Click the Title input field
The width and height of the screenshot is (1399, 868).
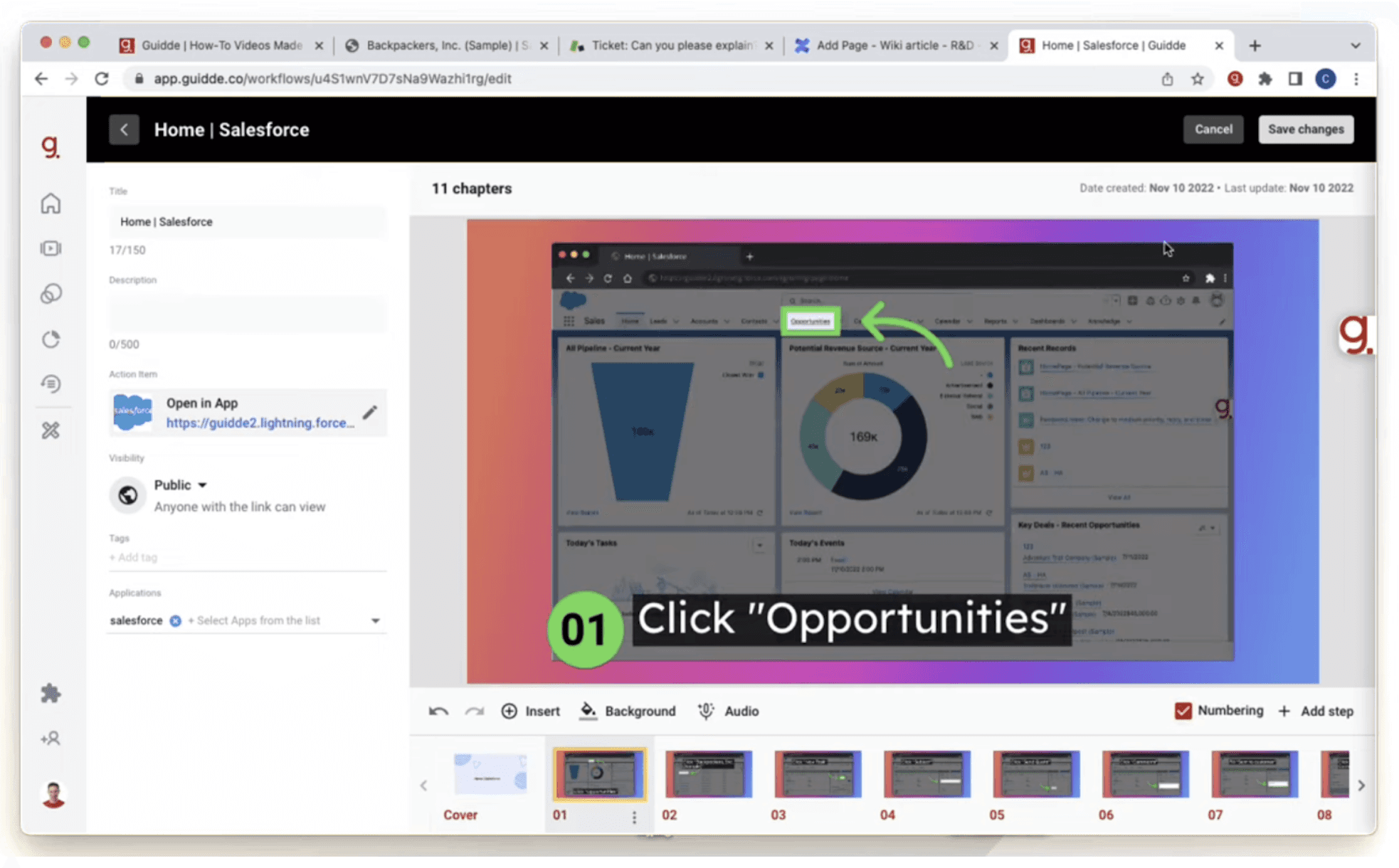(248, 222)
